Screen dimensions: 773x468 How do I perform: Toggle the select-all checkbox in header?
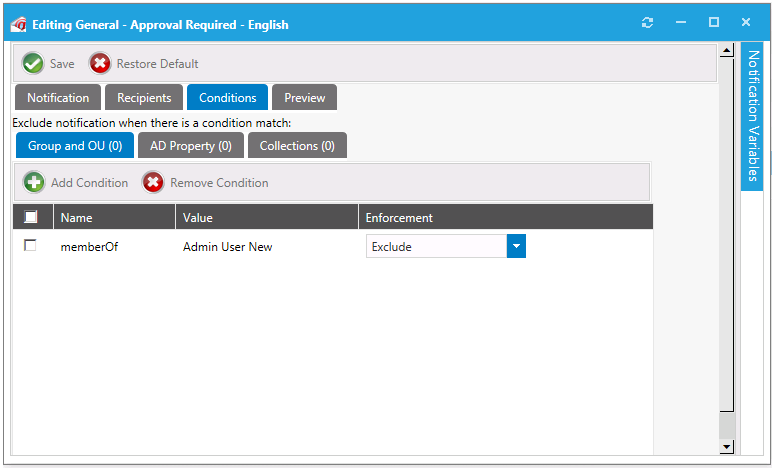click(x=31, y=217)
